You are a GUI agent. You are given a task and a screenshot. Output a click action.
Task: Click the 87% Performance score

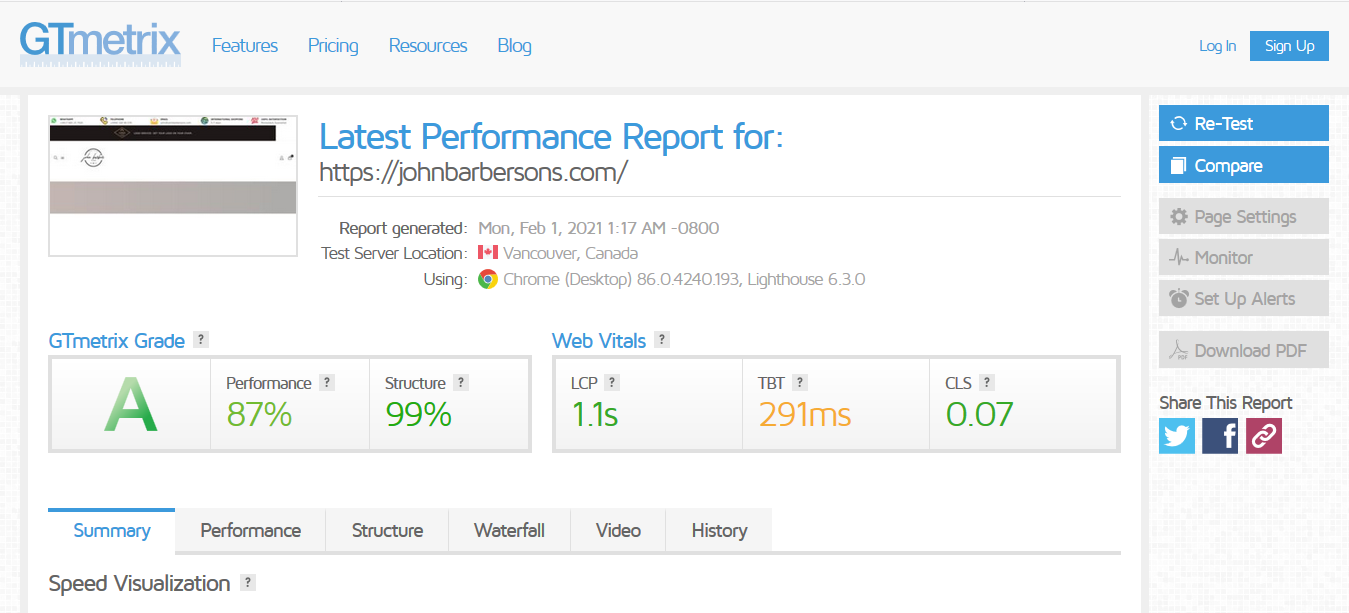259,414
